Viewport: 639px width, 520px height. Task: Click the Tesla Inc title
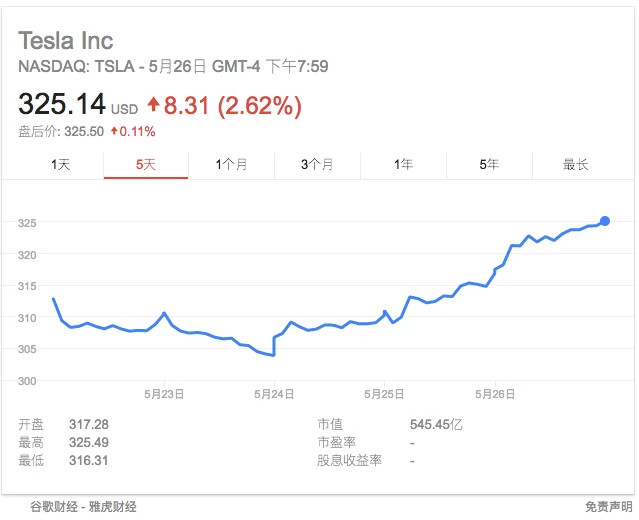coord(66,40)
